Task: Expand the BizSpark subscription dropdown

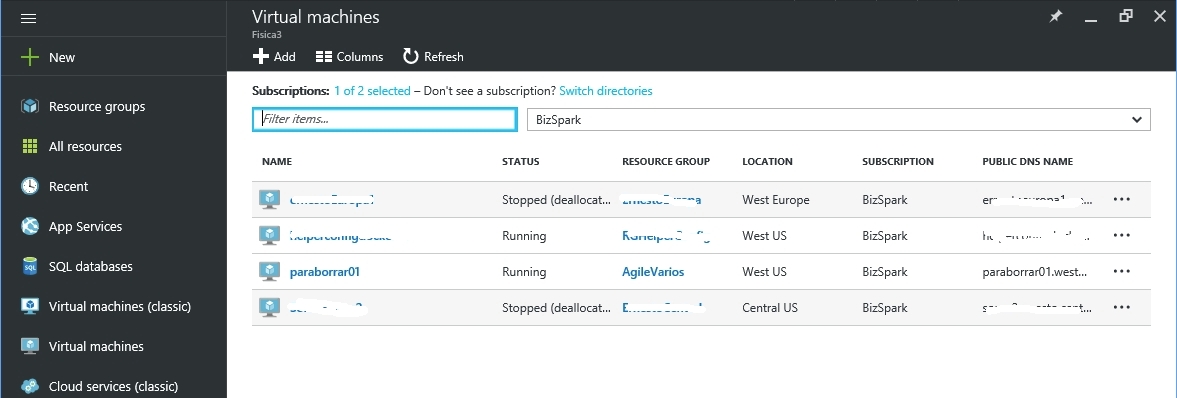Action: tap(839, 119)
